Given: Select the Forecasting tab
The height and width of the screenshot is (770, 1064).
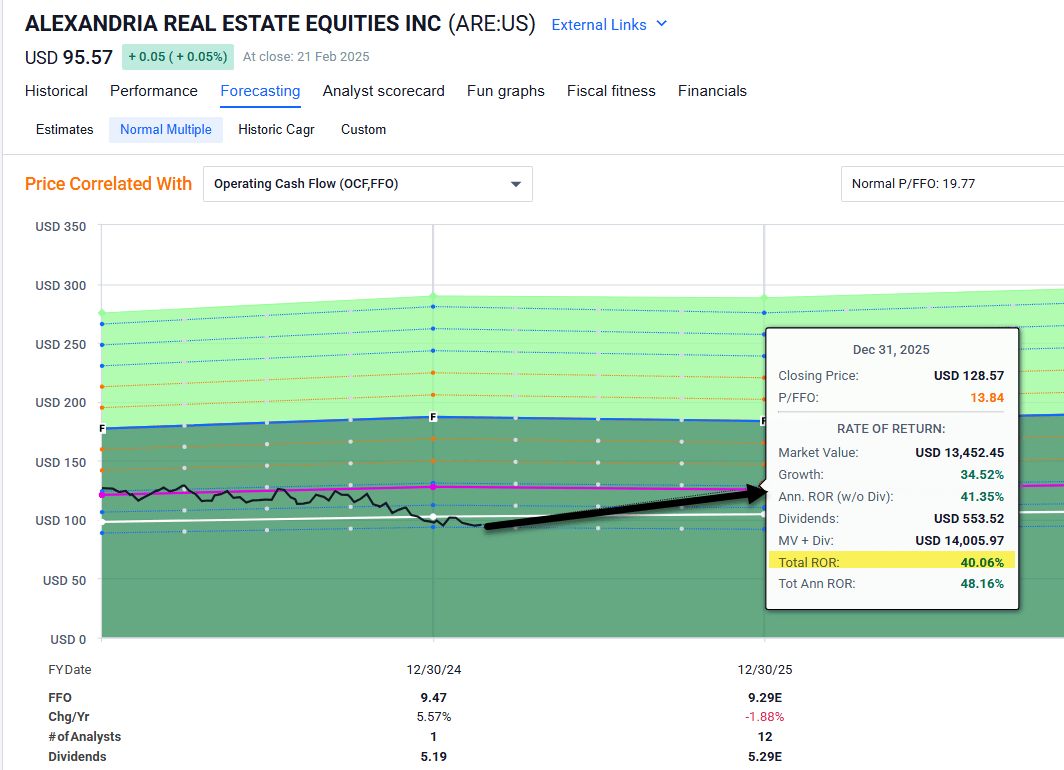Looking at the screenshot, I should (260, 91).
